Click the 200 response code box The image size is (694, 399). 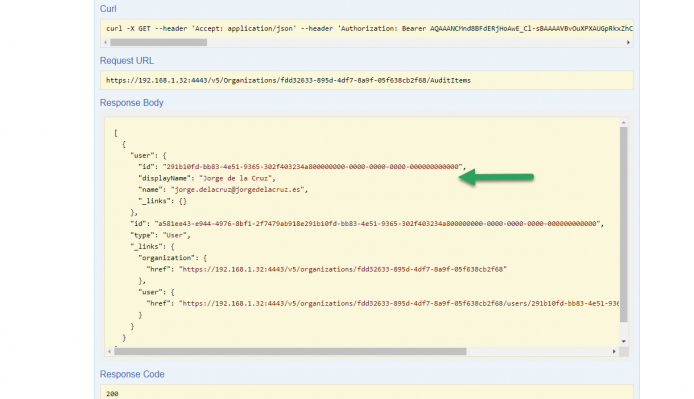point(367,392)
